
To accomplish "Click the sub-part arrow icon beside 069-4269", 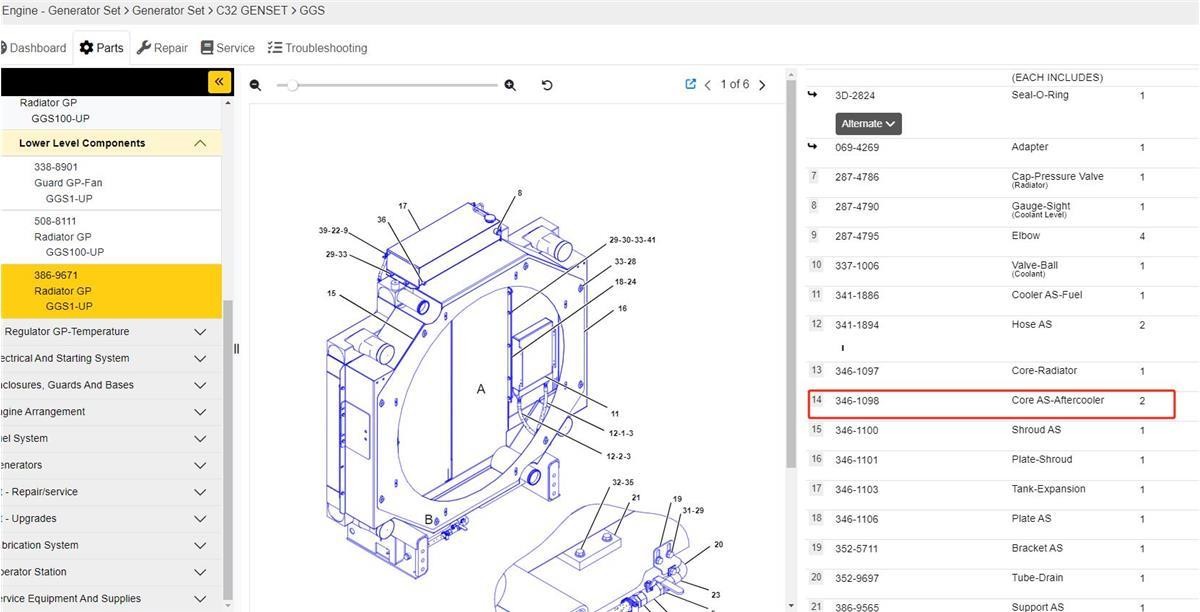I will point(812,147).
